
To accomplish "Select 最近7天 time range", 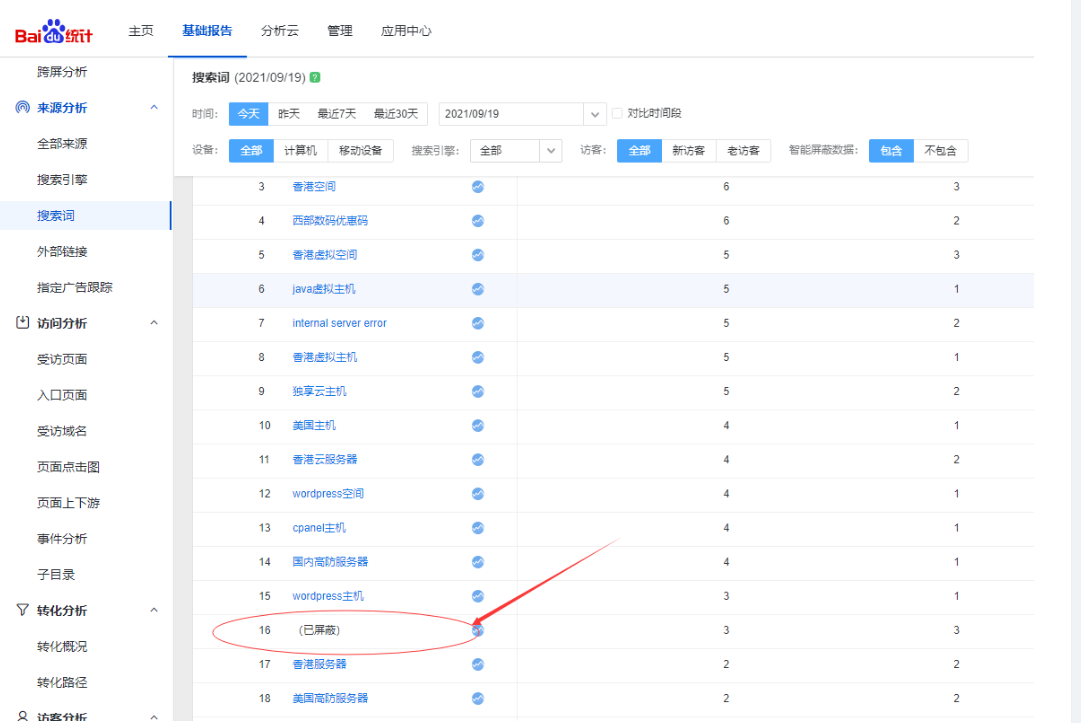I will click(x=337, y=114).
